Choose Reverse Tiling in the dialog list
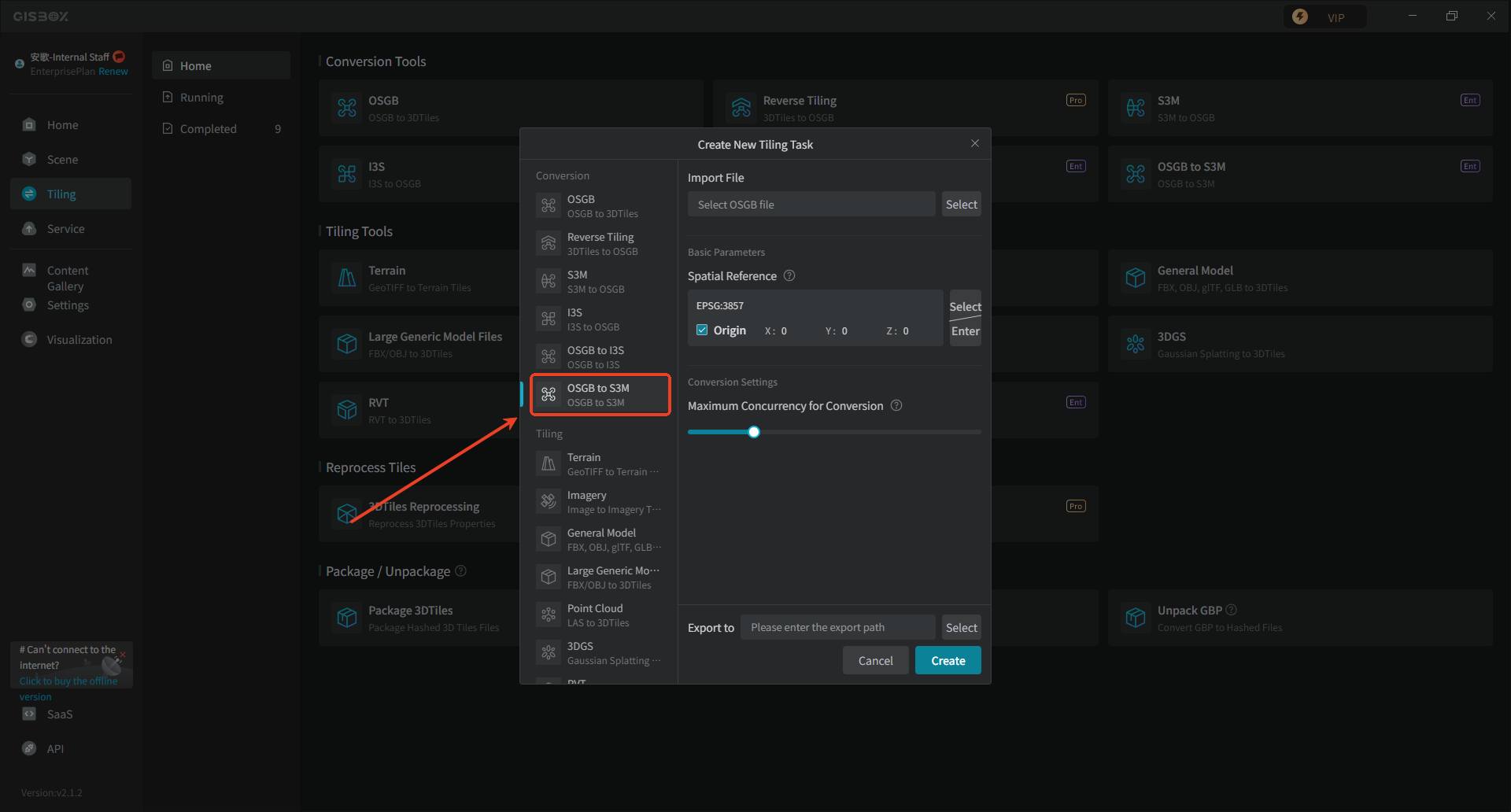 (600, 244)
